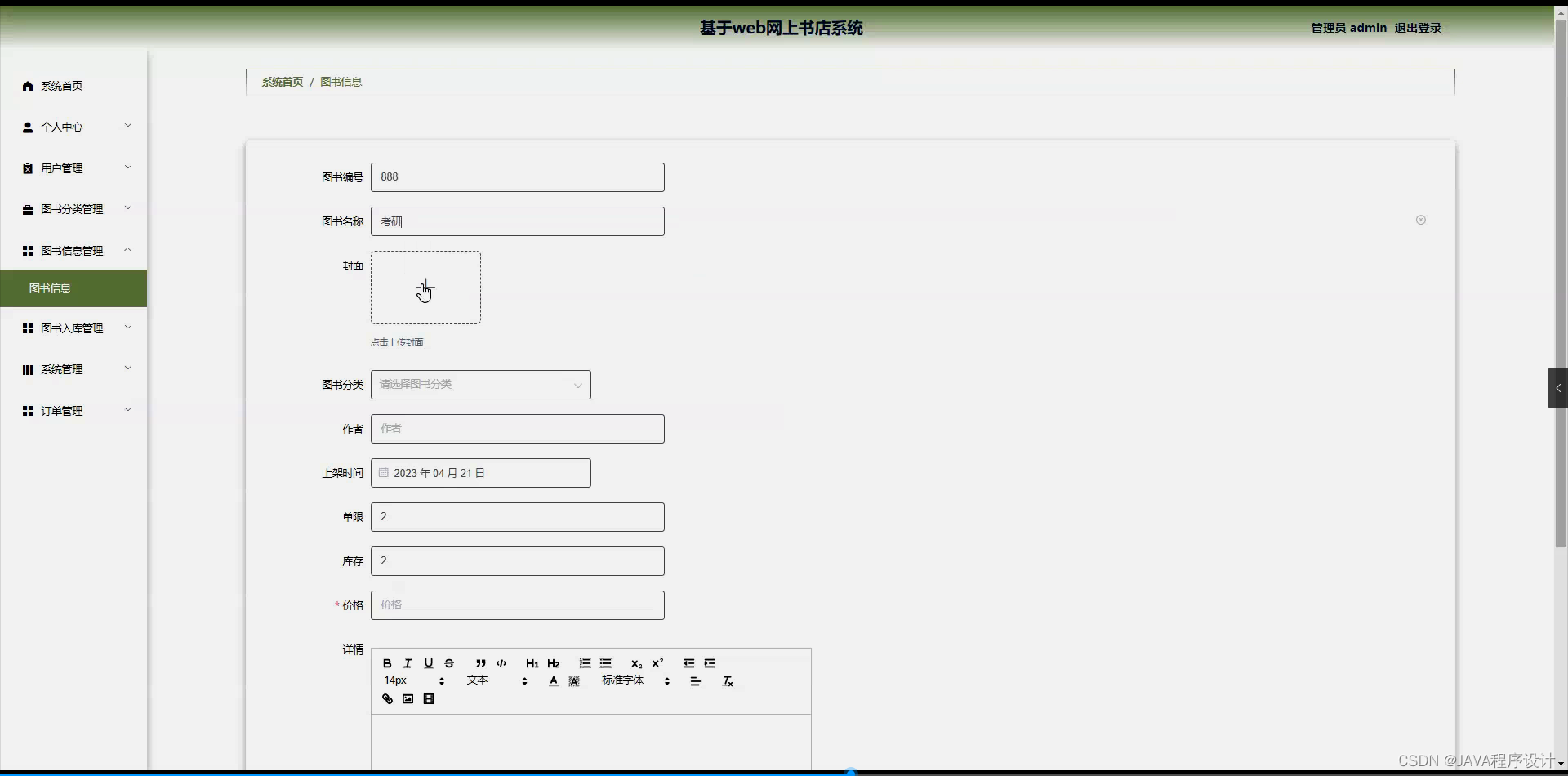Focus the 作者 input field
This screenshot has height=776, width=1568.
click(518, 429)
